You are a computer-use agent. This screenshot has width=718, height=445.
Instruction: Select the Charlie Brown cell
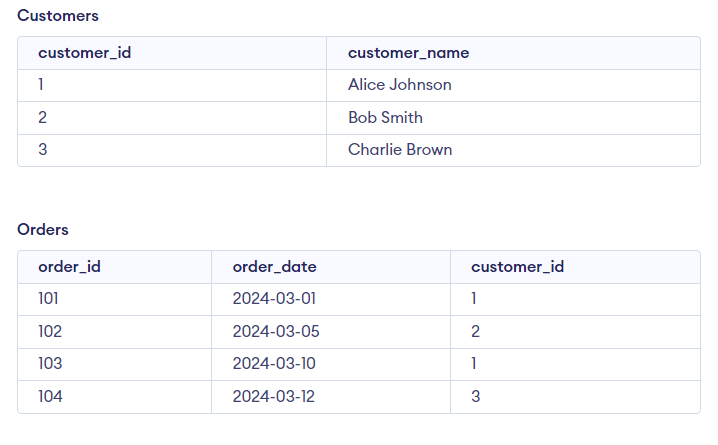tap(400, 150)
